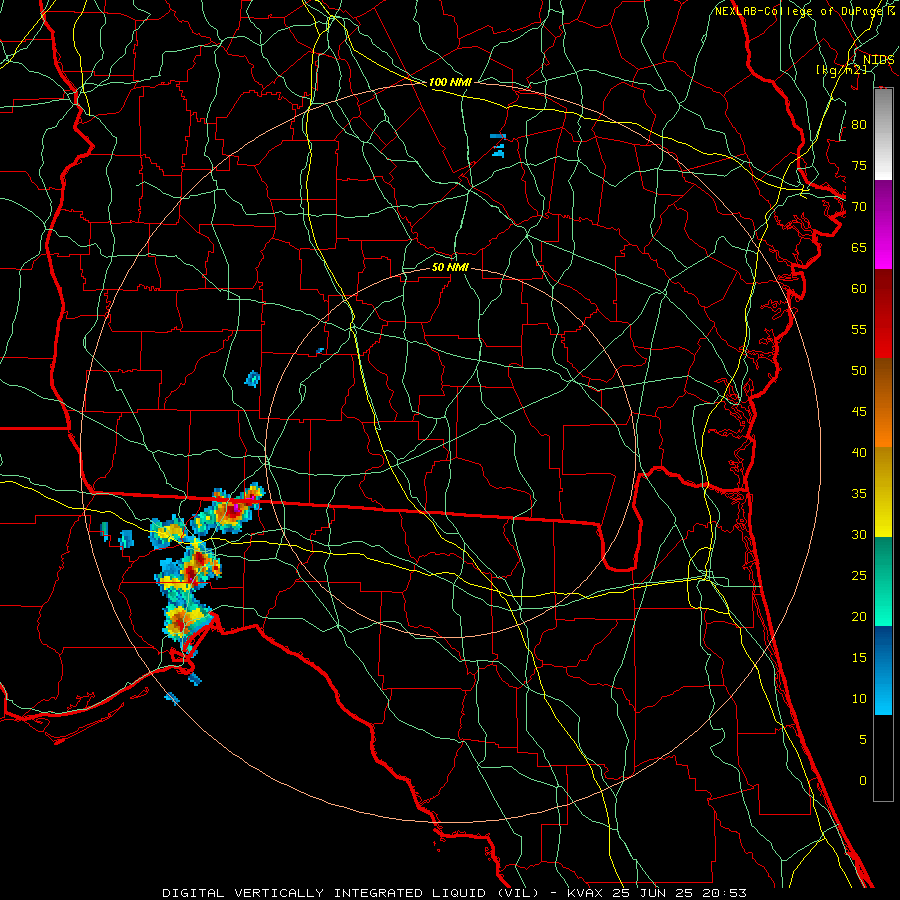Click the gray-white segment of the color bar
The width and height of the screenshot is (900, 900).
pos(883,134)
